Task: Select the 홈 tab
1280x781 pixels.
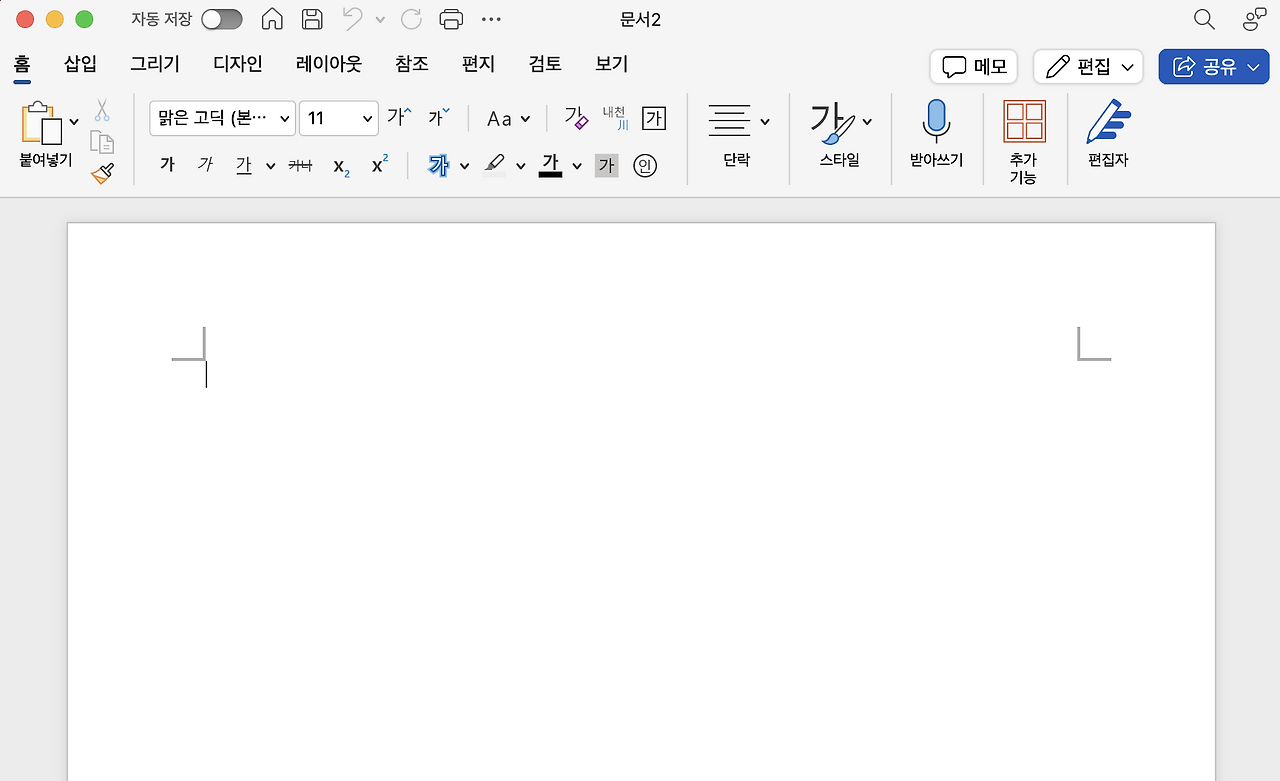Action: point(22,64)
